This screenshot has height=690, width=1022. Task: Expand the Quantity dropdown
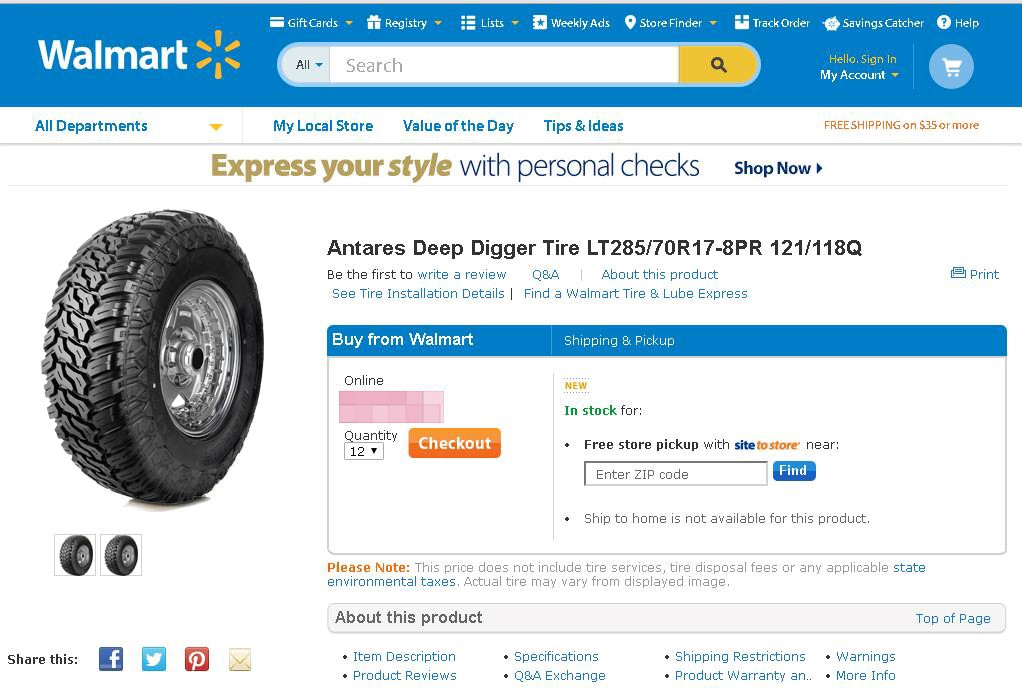[363, 451]
